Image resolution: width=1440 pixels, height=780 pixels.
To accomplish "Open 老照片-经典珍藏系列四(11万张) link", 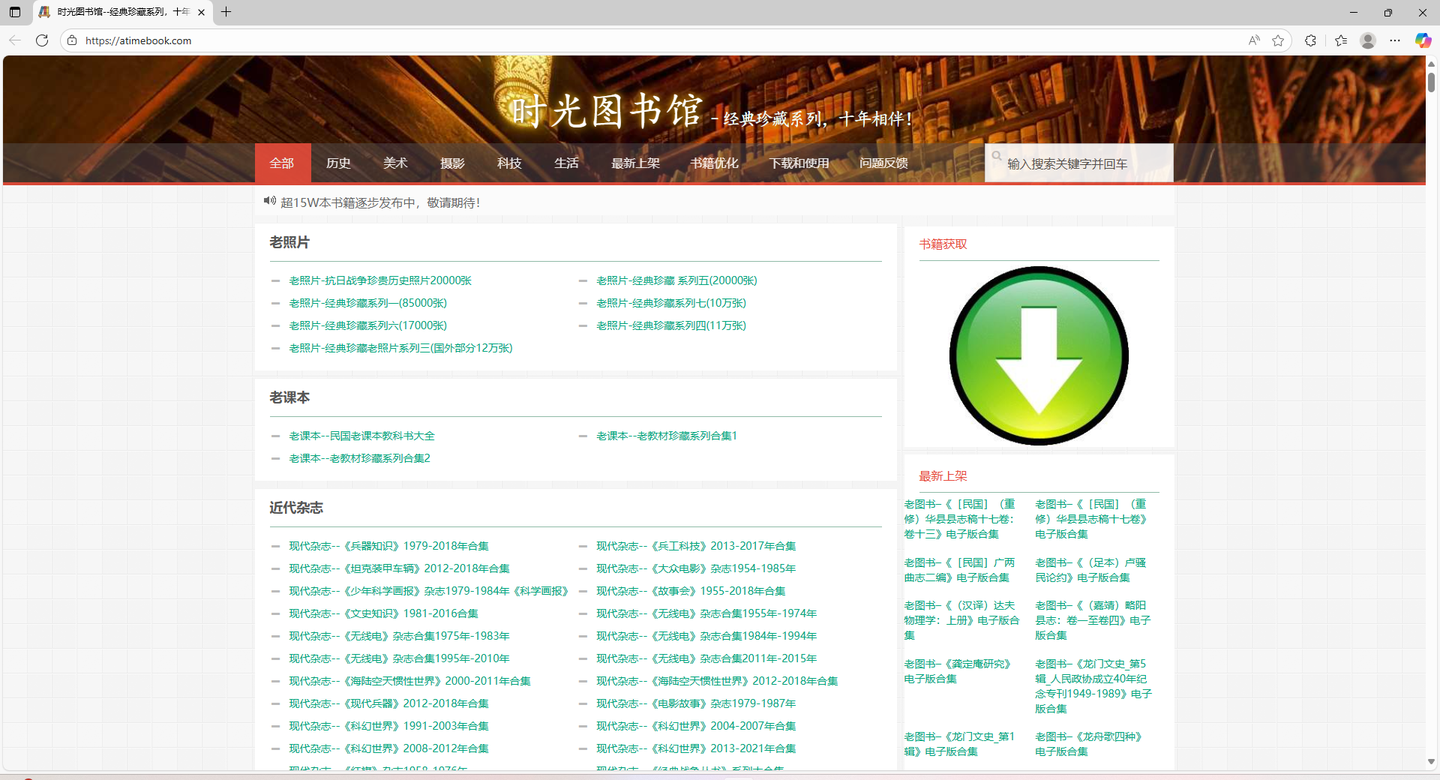I will click(x=672, y=326).
